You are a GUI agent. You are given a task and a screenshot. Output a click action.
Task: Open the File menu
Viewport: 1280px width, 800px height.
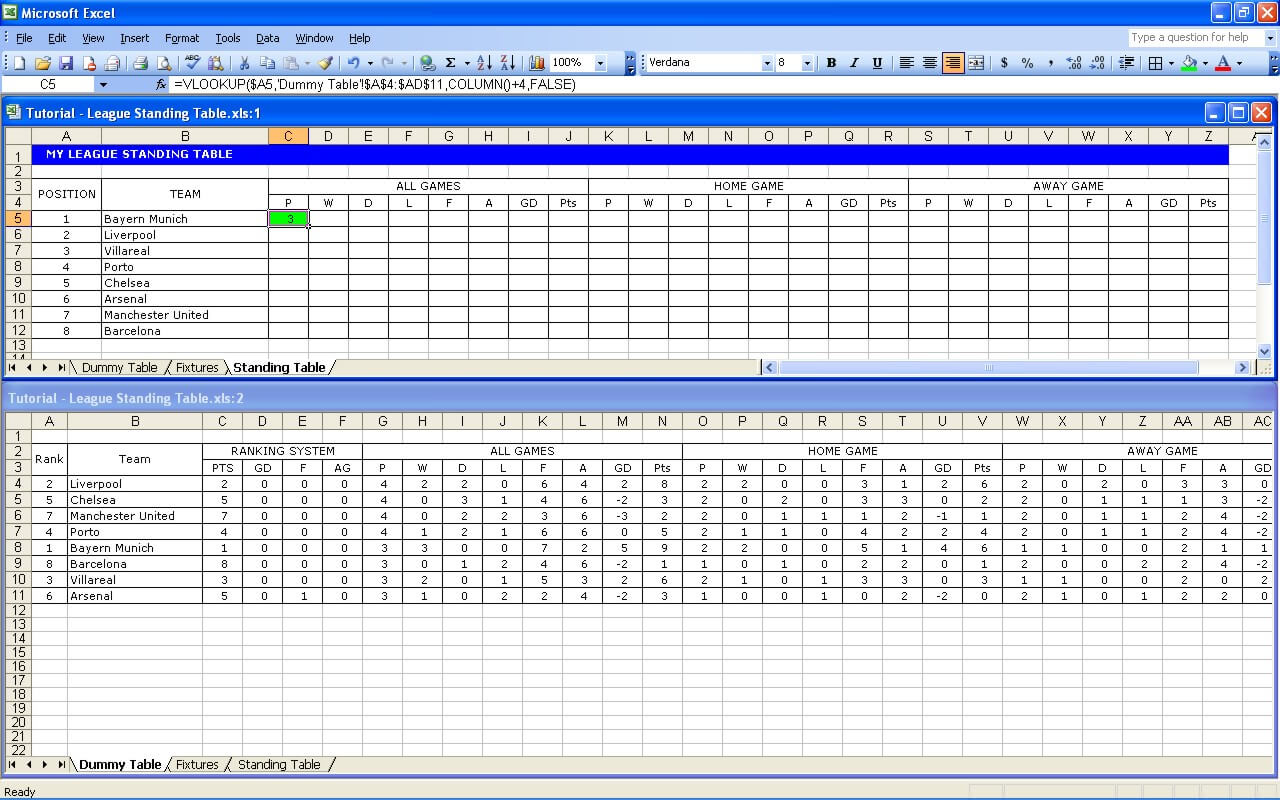click(x=24, y=38)
